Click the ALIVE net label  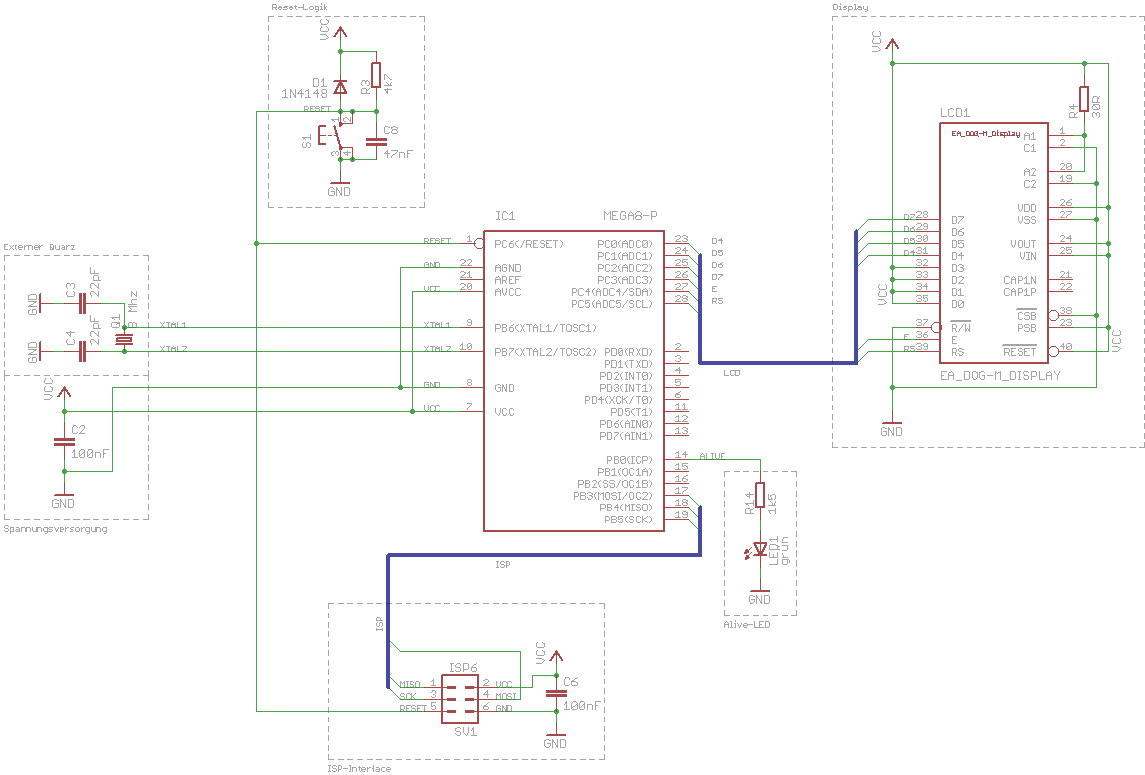[712, 456]
